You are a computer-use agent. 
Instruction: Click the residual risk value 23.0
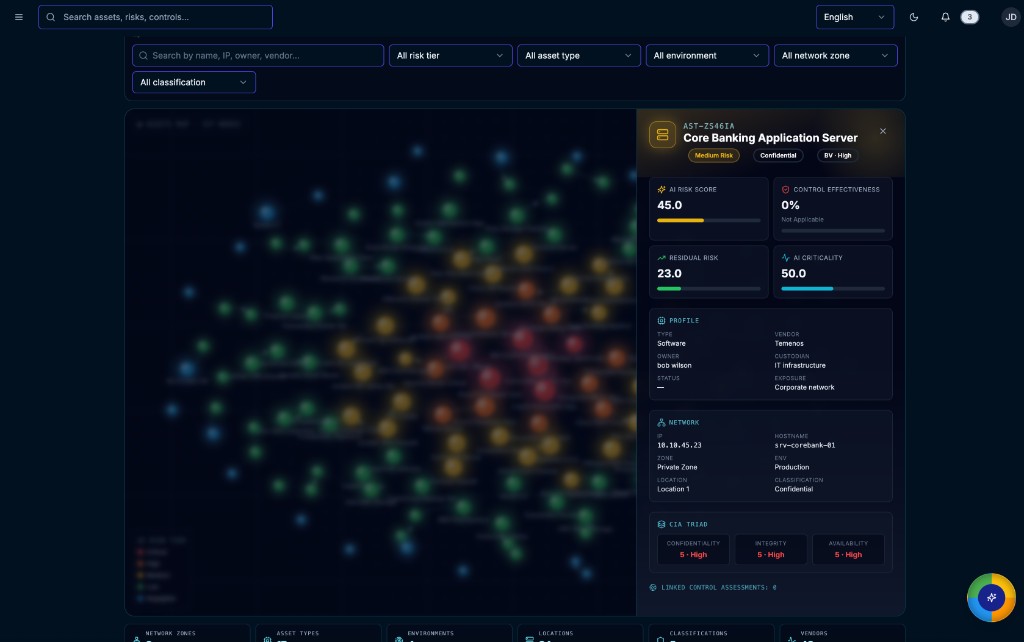click(x=669, y=274)
